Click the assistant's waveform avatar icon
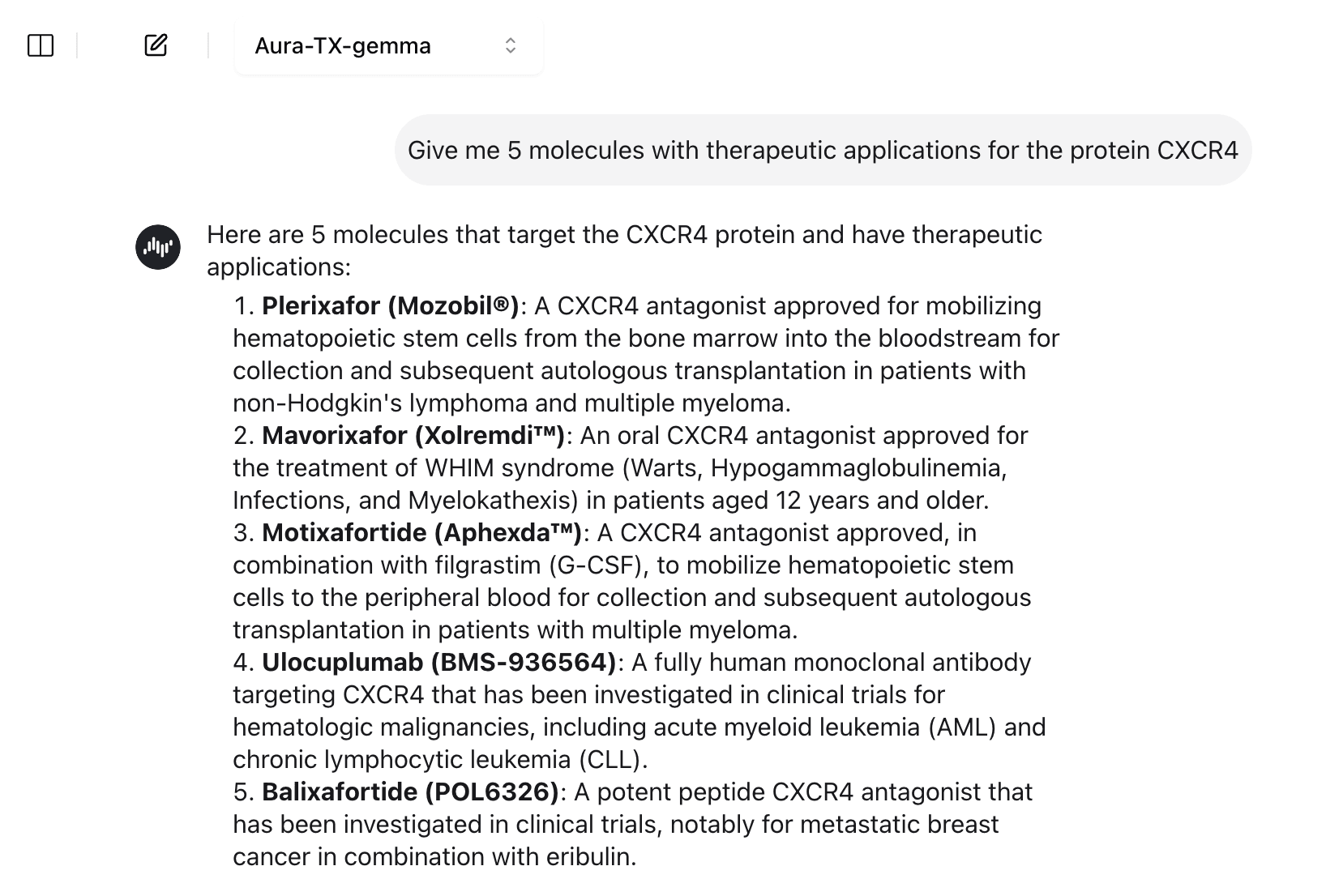 point(158,247)
